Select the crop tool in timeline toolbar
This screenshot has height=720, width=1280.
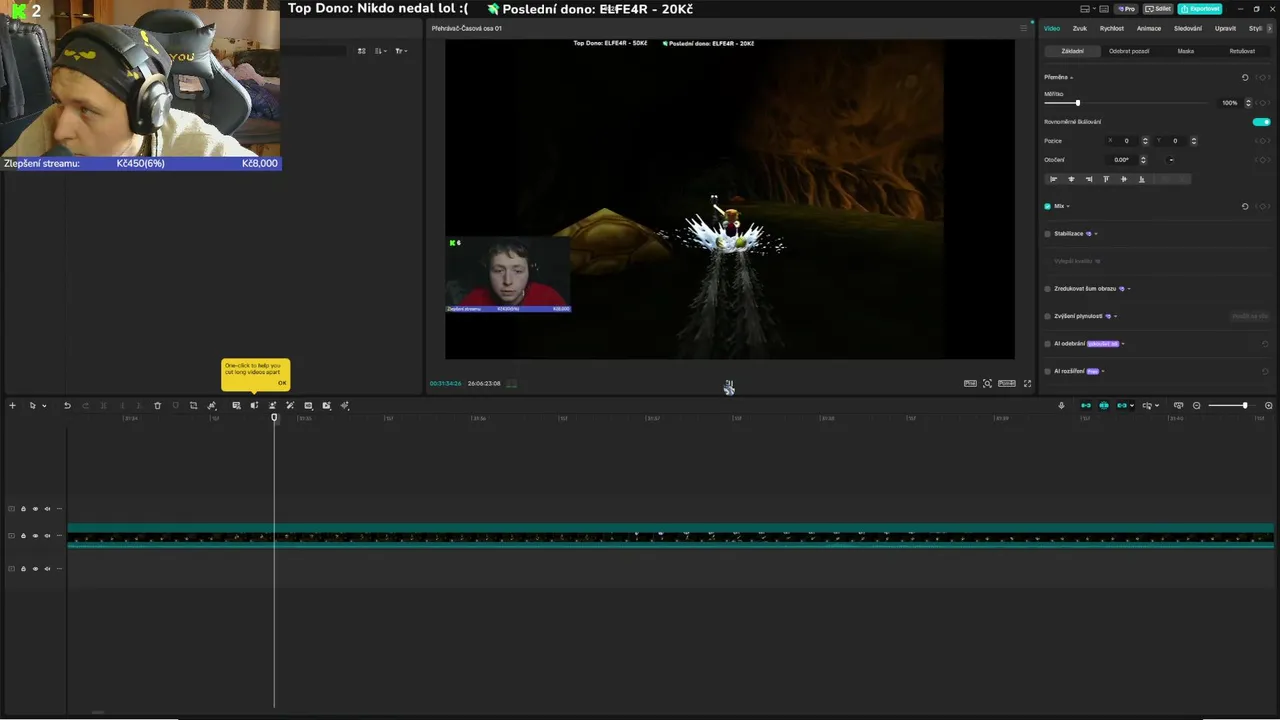(193, 405)
